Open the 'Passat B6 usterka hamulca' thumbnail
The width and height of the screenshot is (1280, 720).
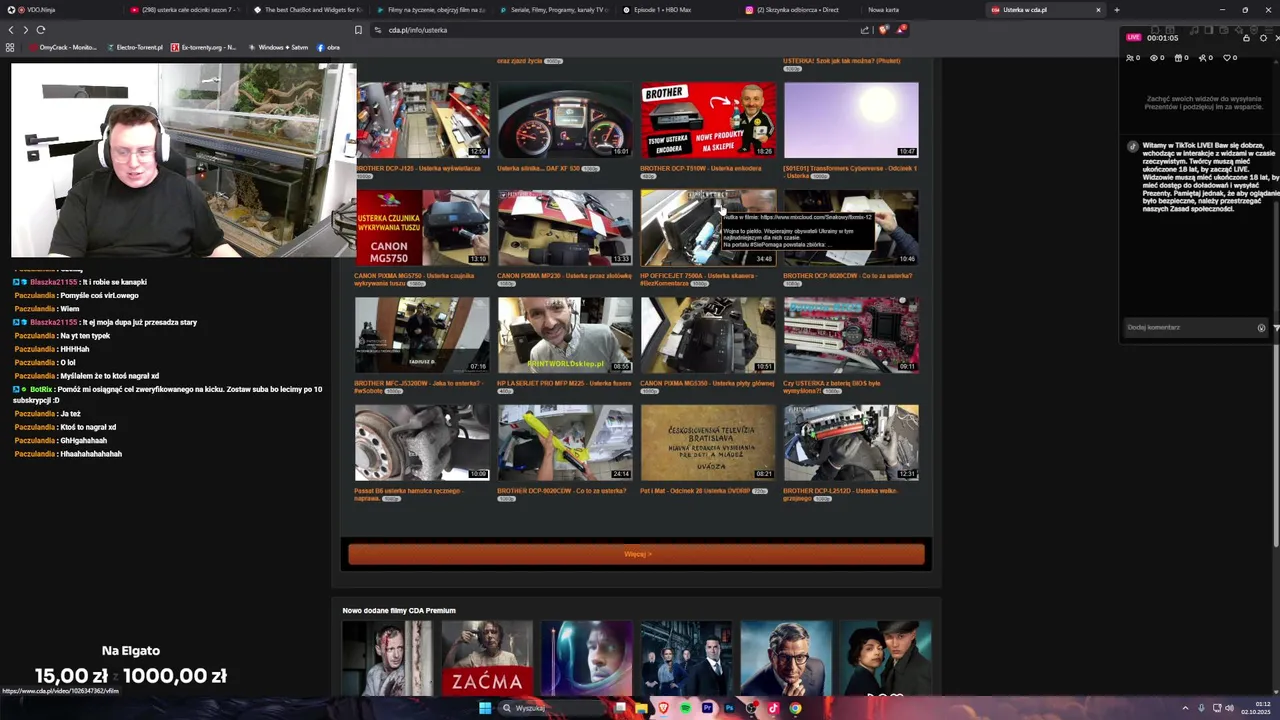tap(422, 442)
